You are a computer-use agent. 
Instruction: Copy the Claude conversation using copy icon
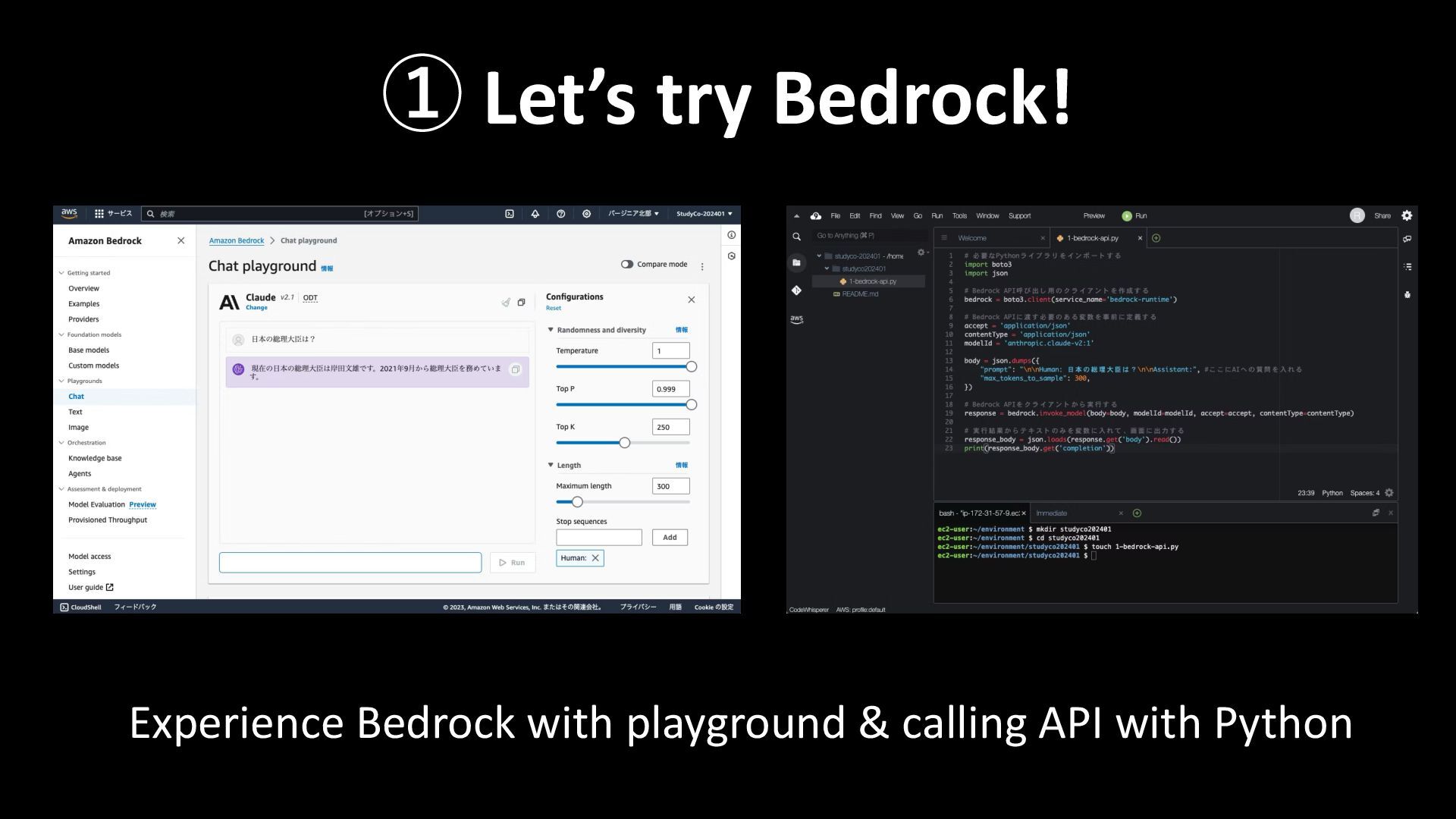(521, 302)
